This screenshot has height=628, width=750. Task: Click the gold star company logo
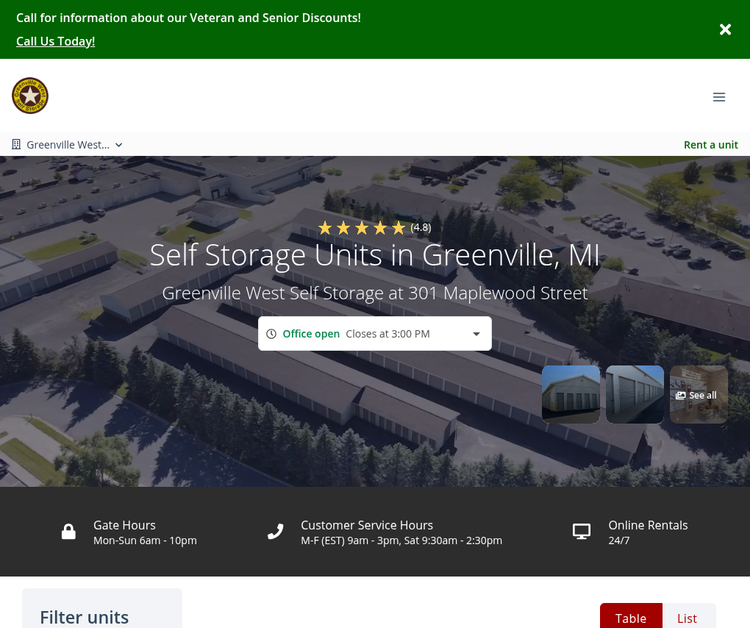pyautogui.click(x=30, y=96)
